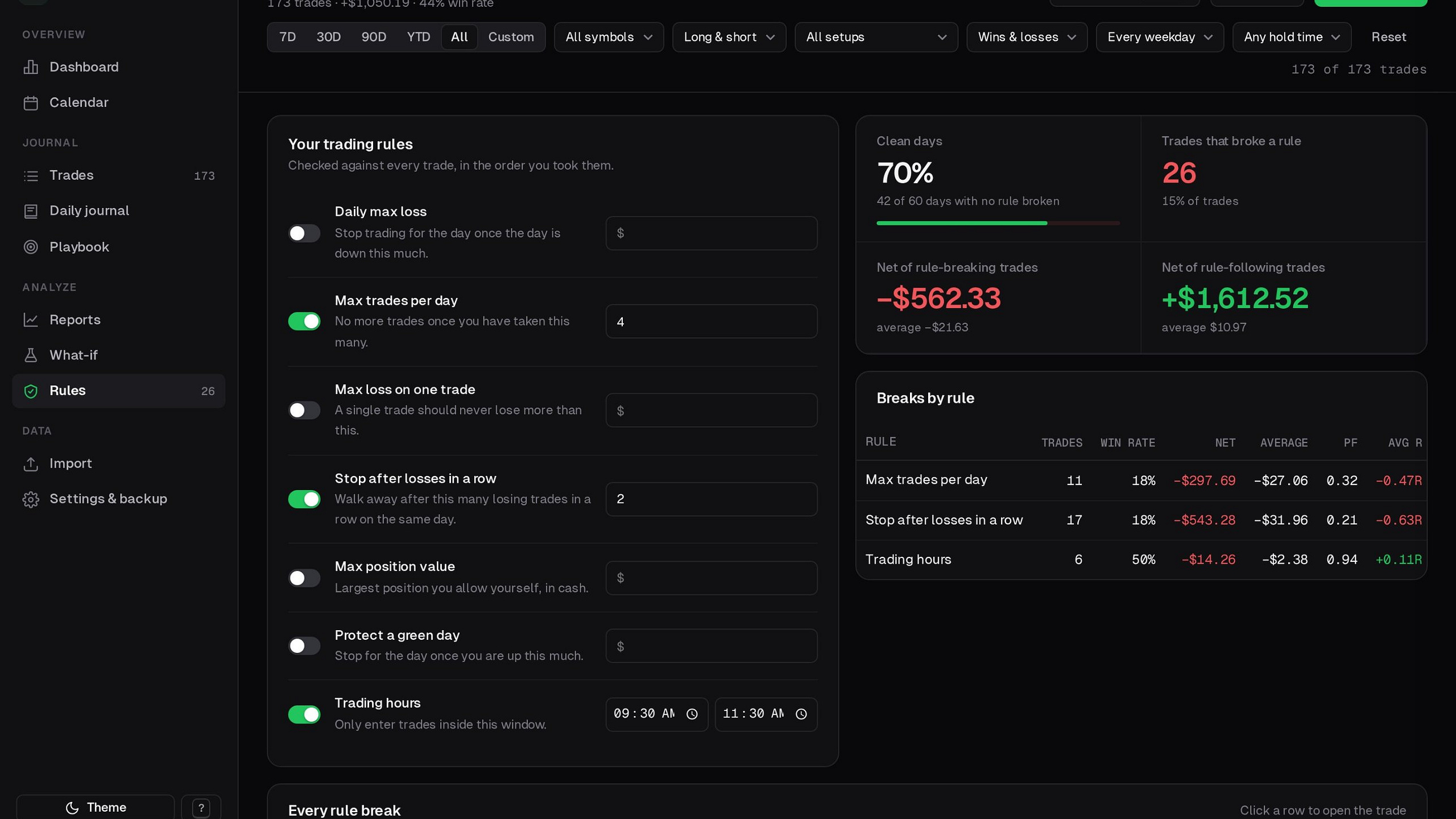This screenshot has width=1456, height=819.
Task: Select the 7D range tab
Action: (x=287, y=37)
